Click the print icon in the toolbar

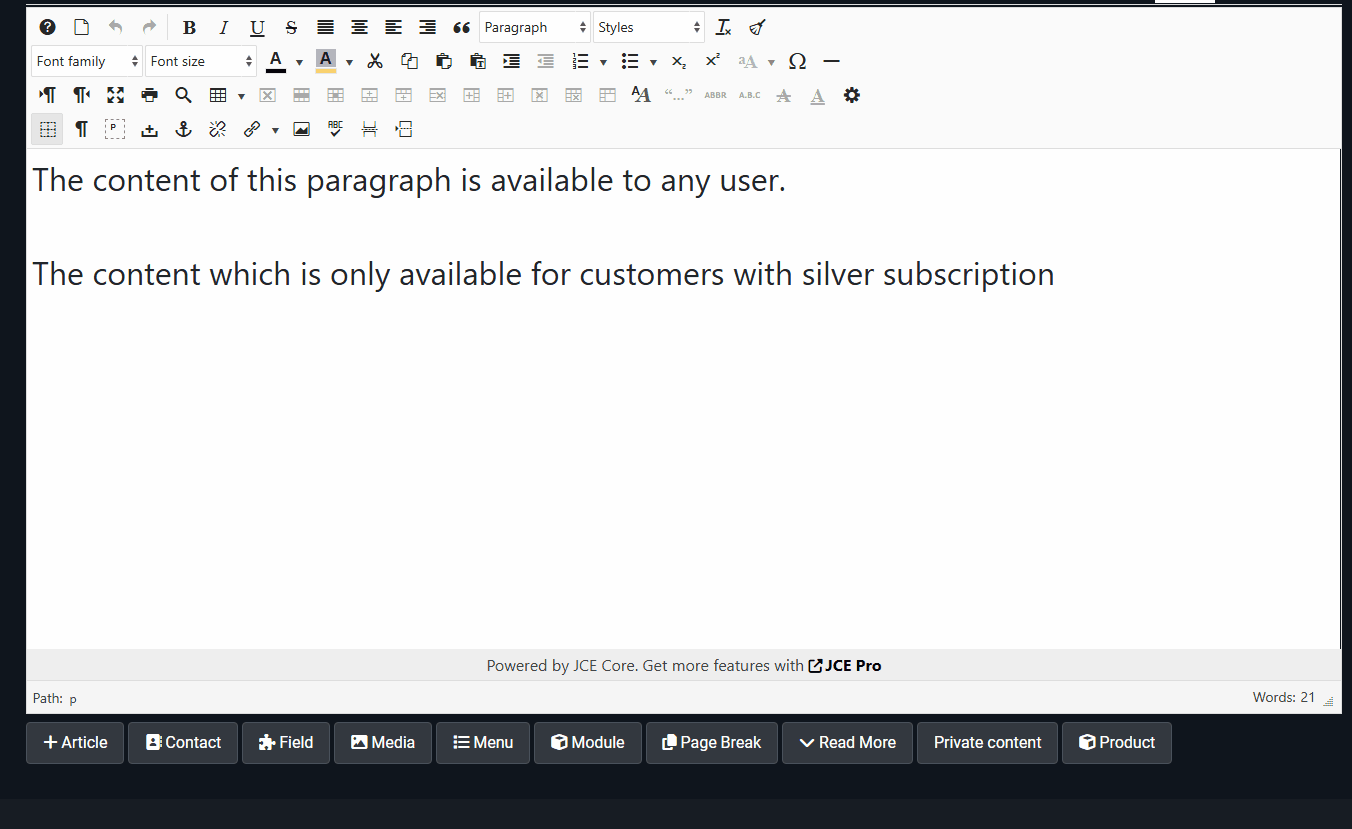pos(150,95)
